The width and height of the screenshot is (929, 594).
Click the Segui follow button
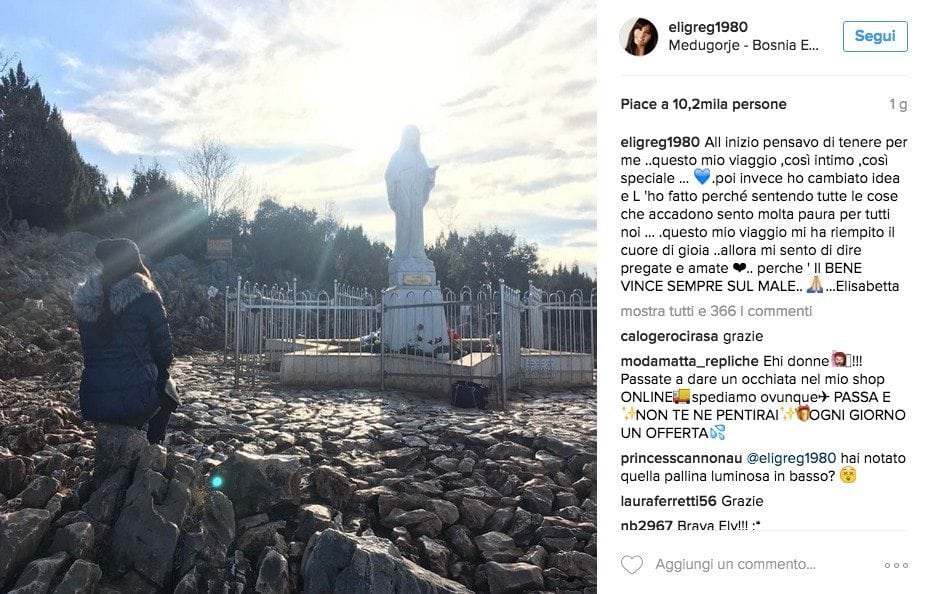[x=875, y=36]
